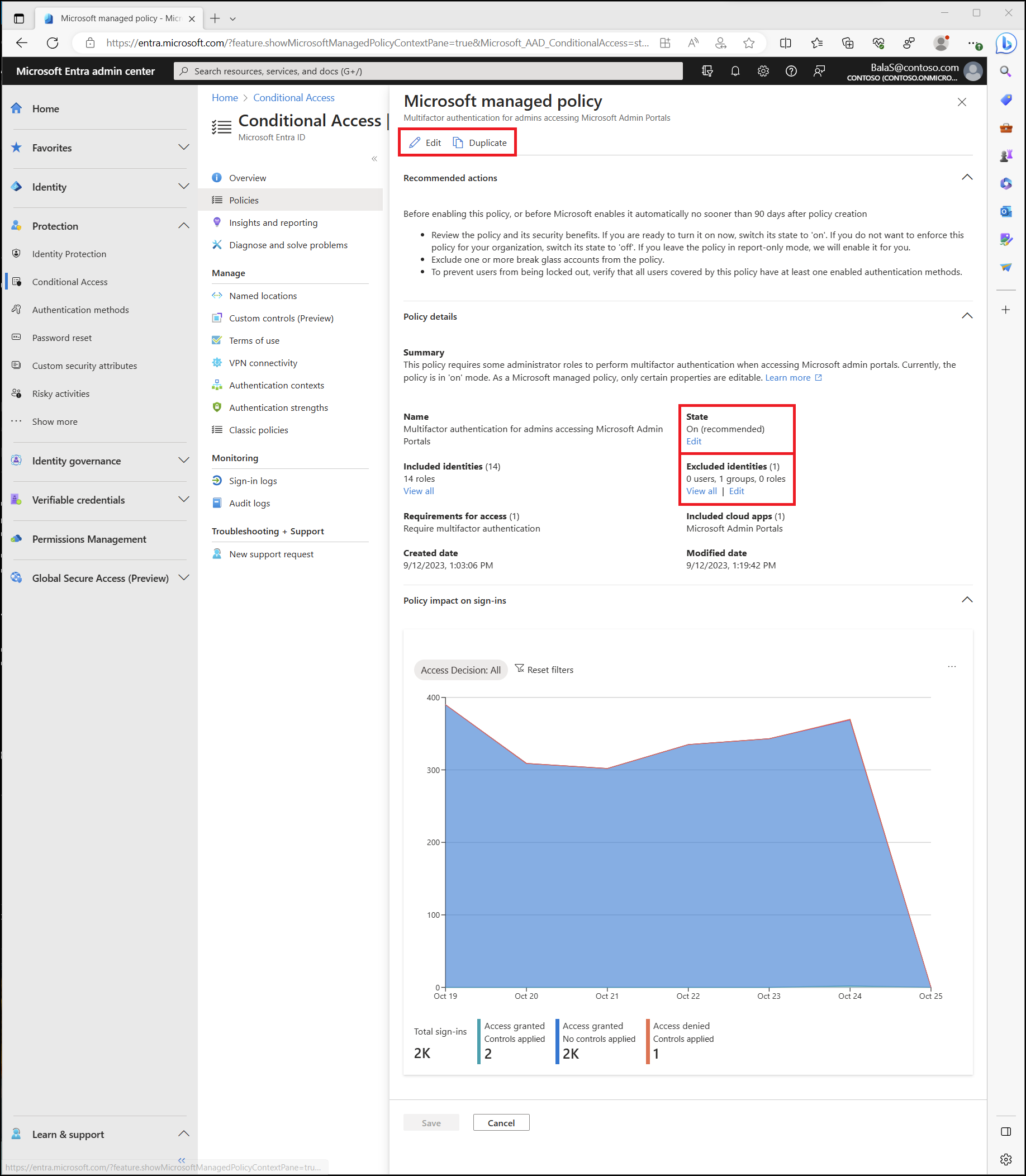
Task: Click the Edge split screen icon
Action: point(786,43)
